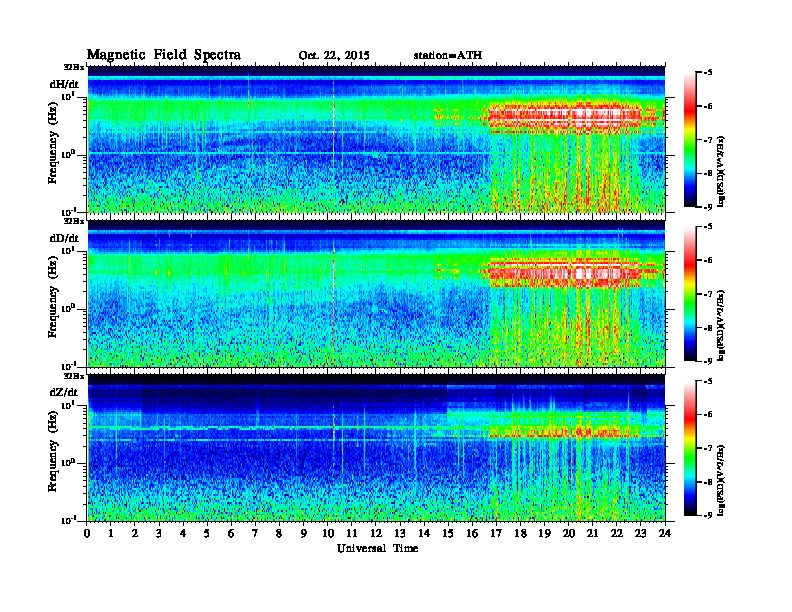This screenshot has height=612, width=792.
Task: Click hour "10" on the Universal Time axis
Action: [328, 533]
